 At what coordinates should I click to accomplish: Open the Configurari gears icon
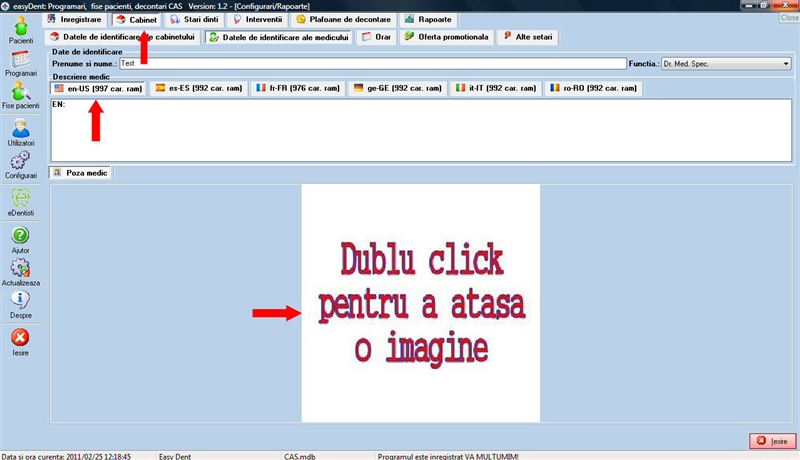pyautogui.click(x=20, y=162)
